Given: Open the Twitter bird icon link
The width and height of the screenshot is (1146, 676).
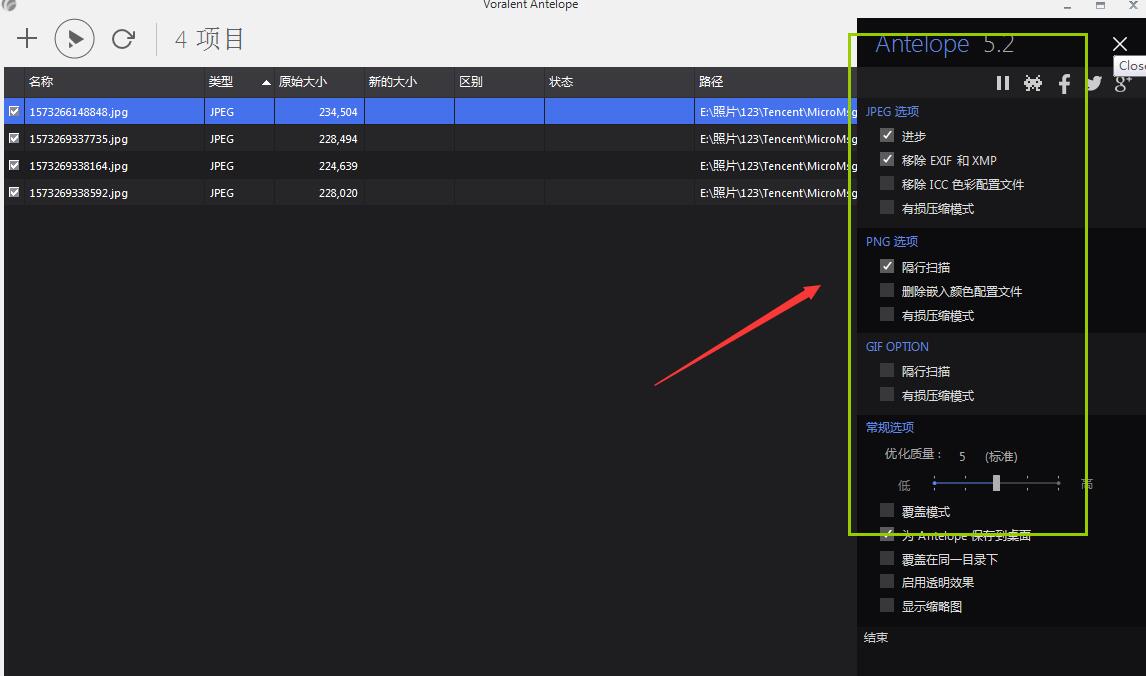Looking at the screenshot, I should (1093, 83).
